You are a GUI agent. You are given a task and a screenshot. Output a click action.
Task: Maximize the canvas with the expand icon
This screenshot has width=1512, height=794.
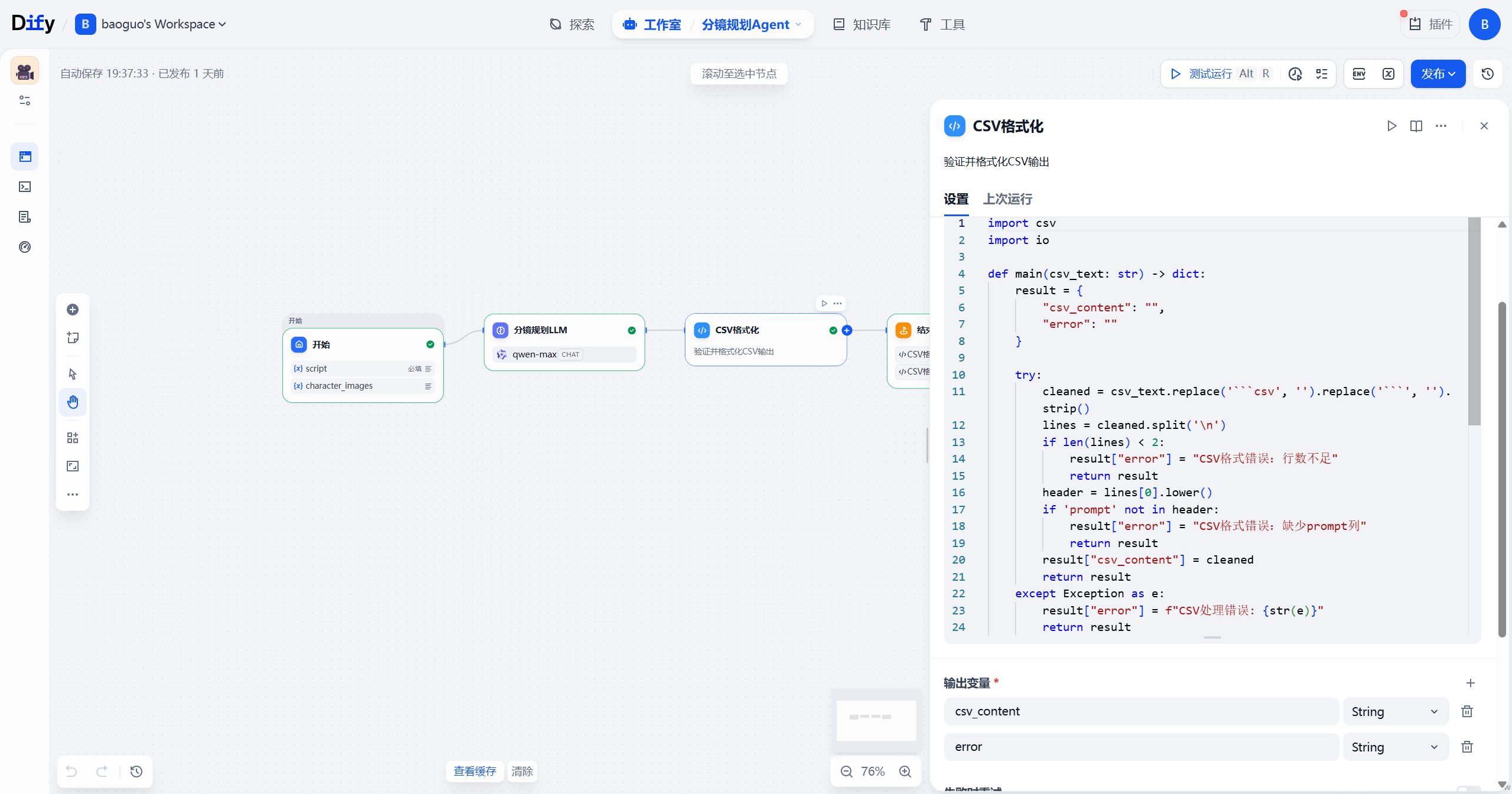[73, 466]
